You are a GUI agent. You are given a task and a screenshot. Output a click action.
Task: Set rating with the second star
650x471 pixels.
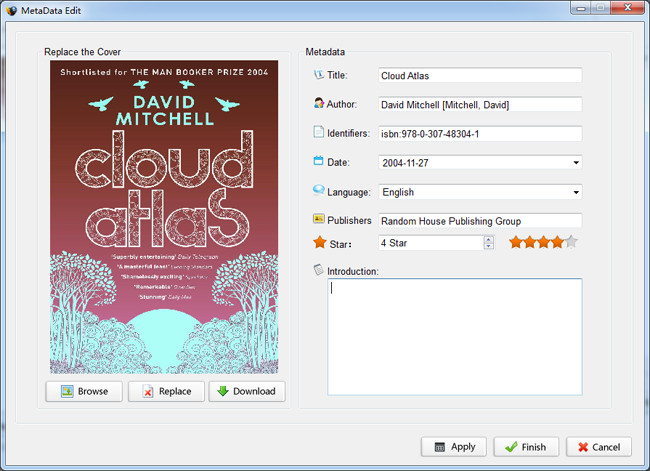pos(530,242)
